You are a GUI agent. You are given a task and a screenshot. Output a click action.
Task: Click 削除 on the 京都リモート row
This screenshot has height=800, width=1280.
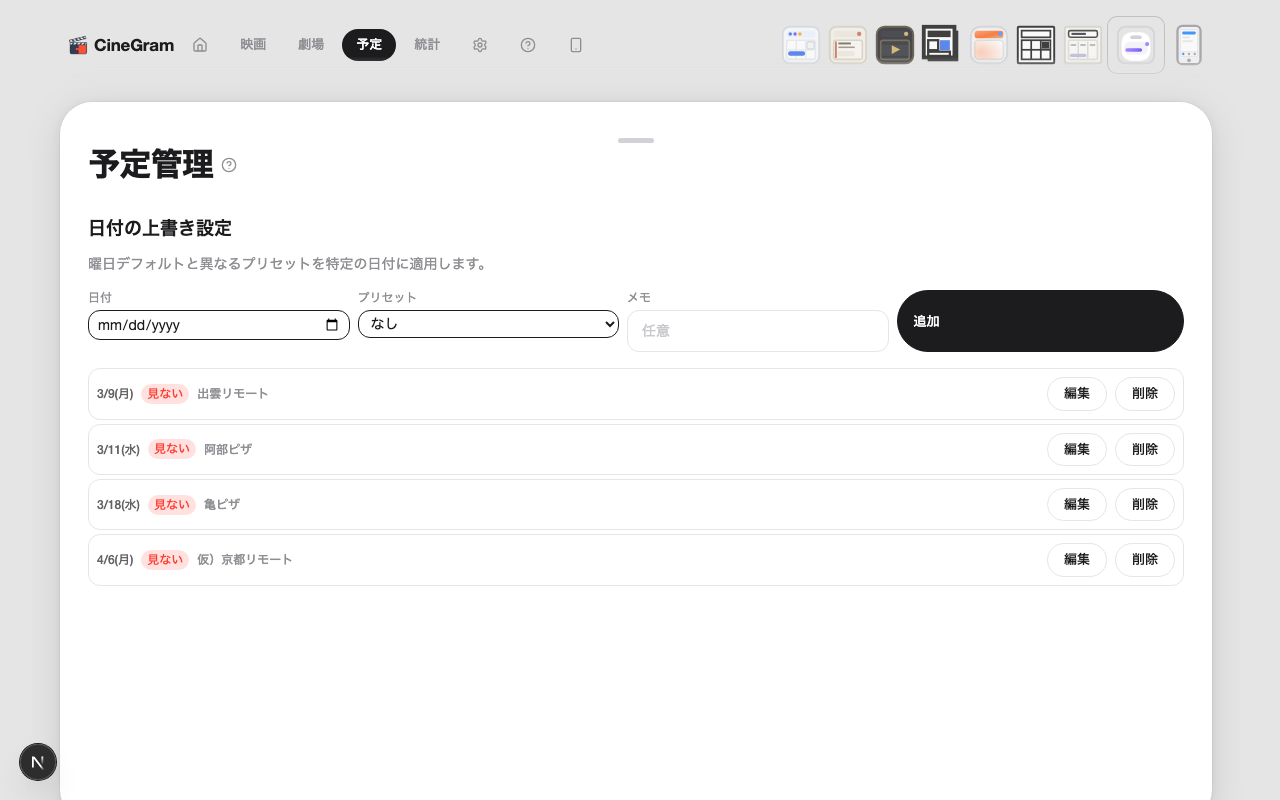[x=1144, y=559]
